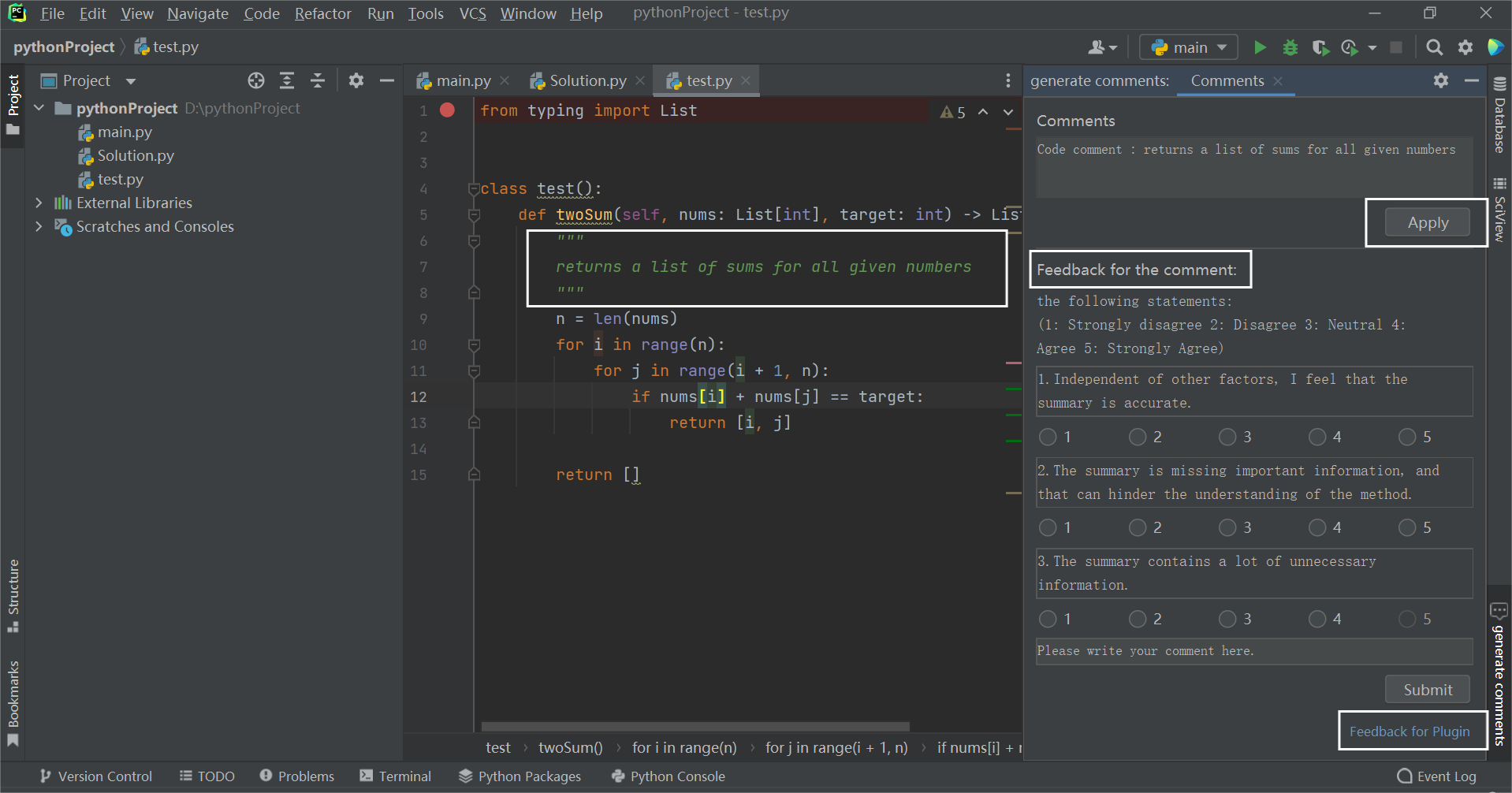Click the warnings count indicator
Viewport: 1512px width, 793px height.
[x=953, y=112]
